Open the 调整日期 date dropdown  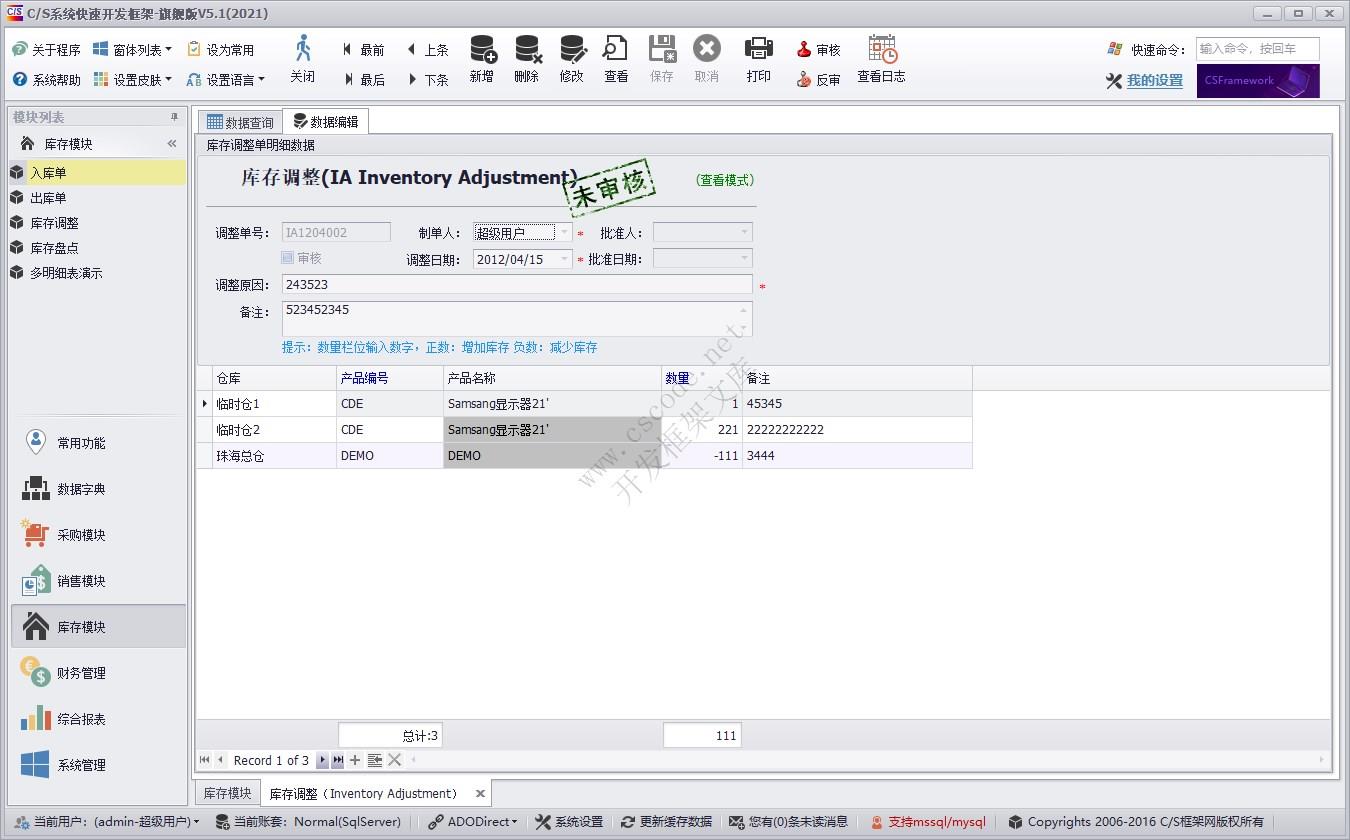pos(564,259)
